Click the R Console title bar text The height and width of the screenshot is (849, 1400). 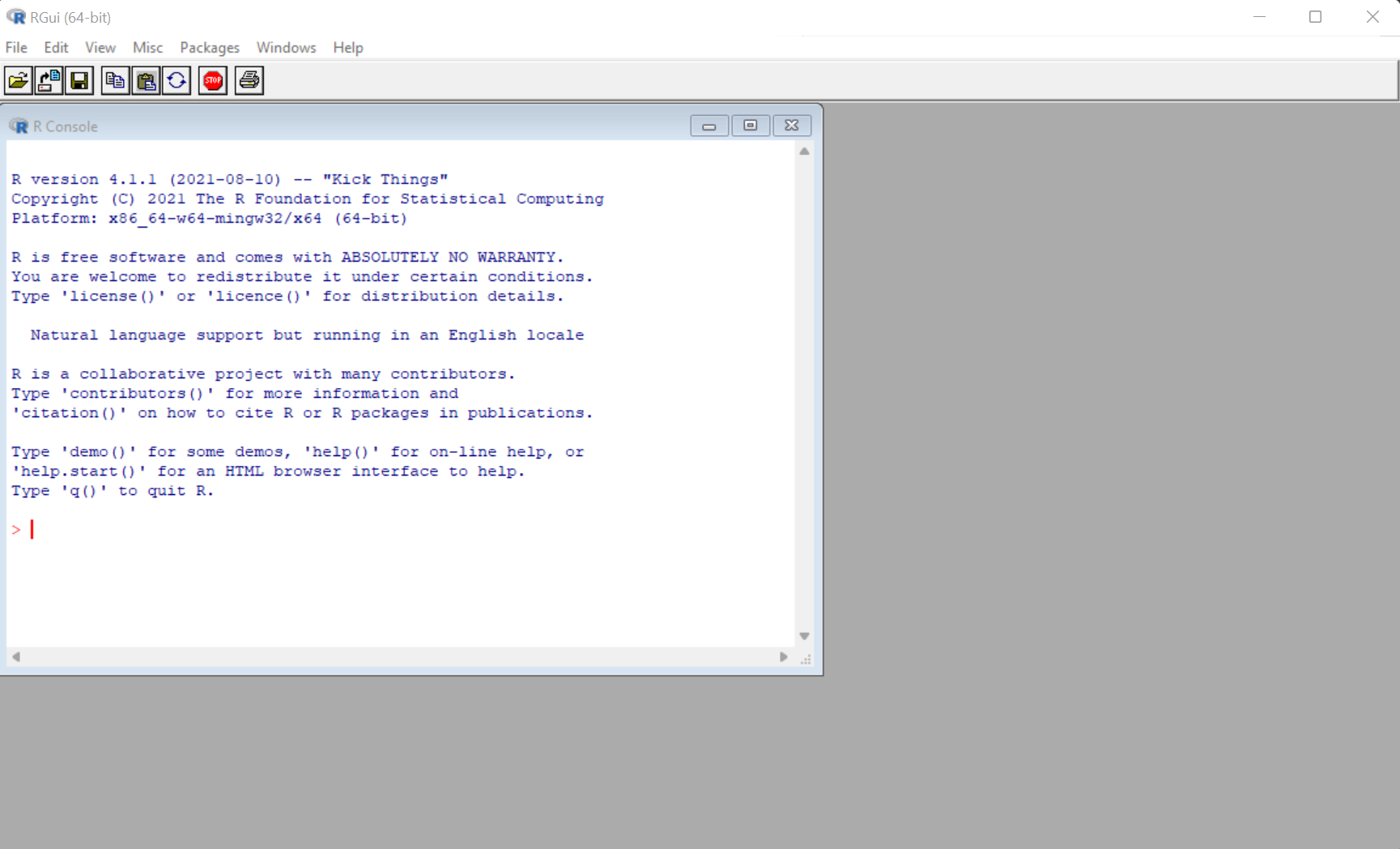65,126
